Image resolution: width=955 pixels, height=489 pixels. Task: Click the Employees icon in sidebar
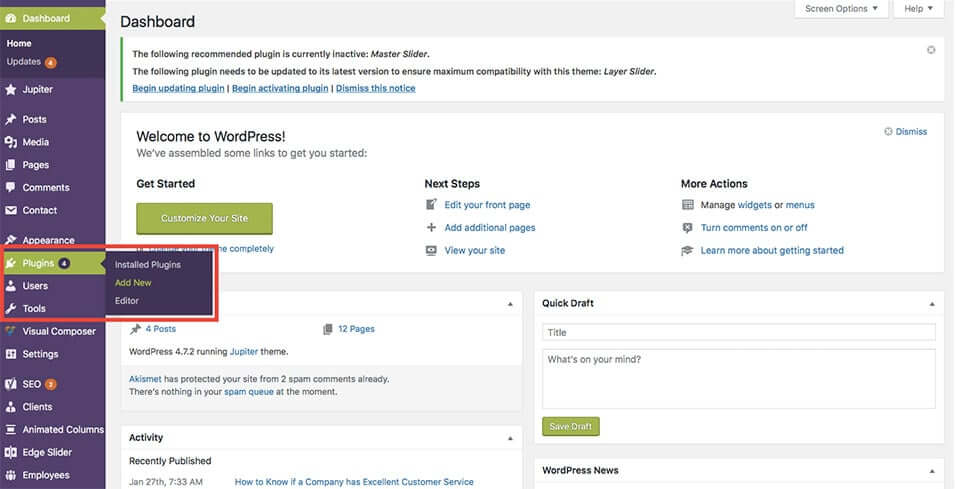coord(10,475)
